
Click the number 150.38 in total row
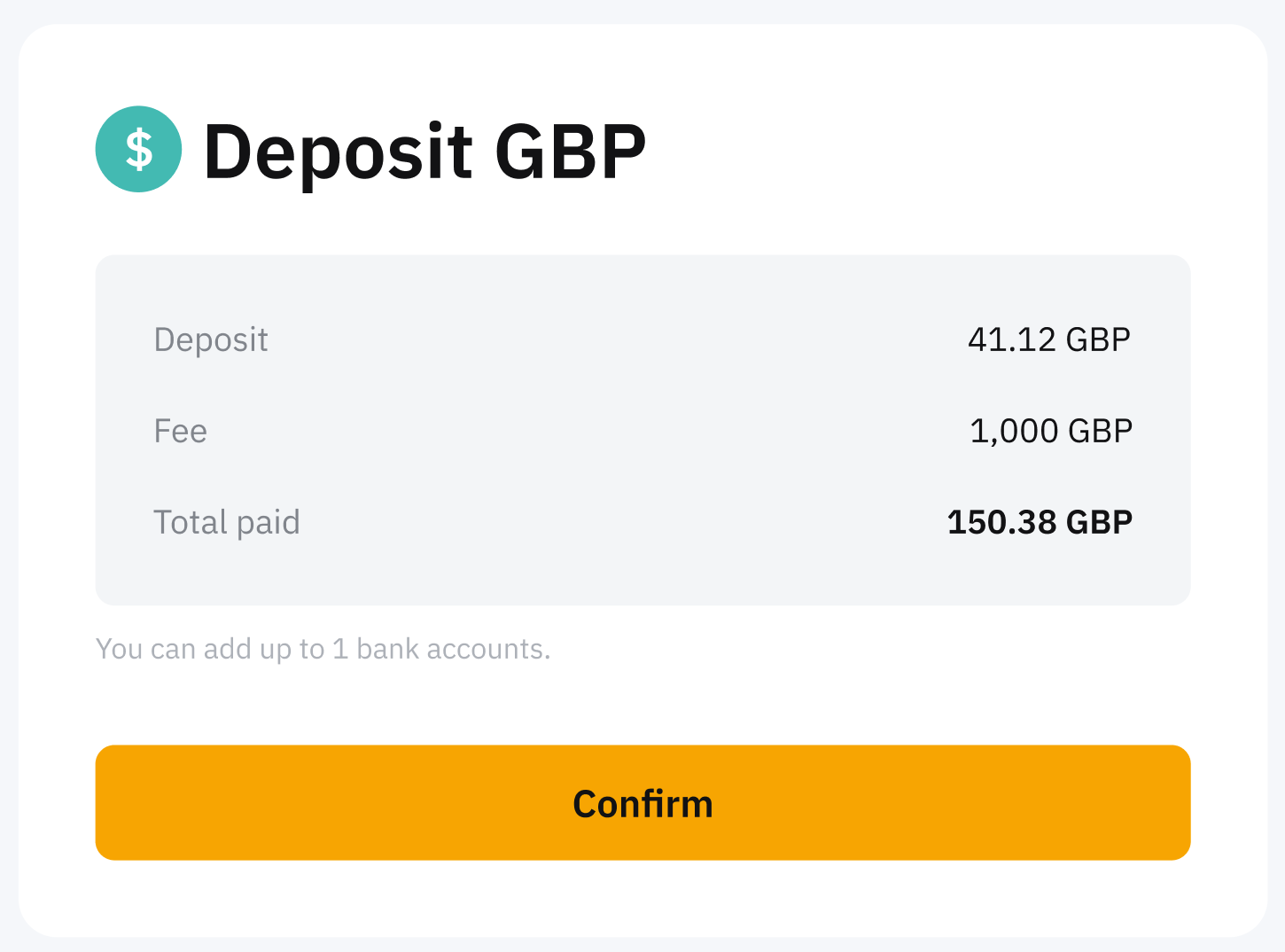1002,523
